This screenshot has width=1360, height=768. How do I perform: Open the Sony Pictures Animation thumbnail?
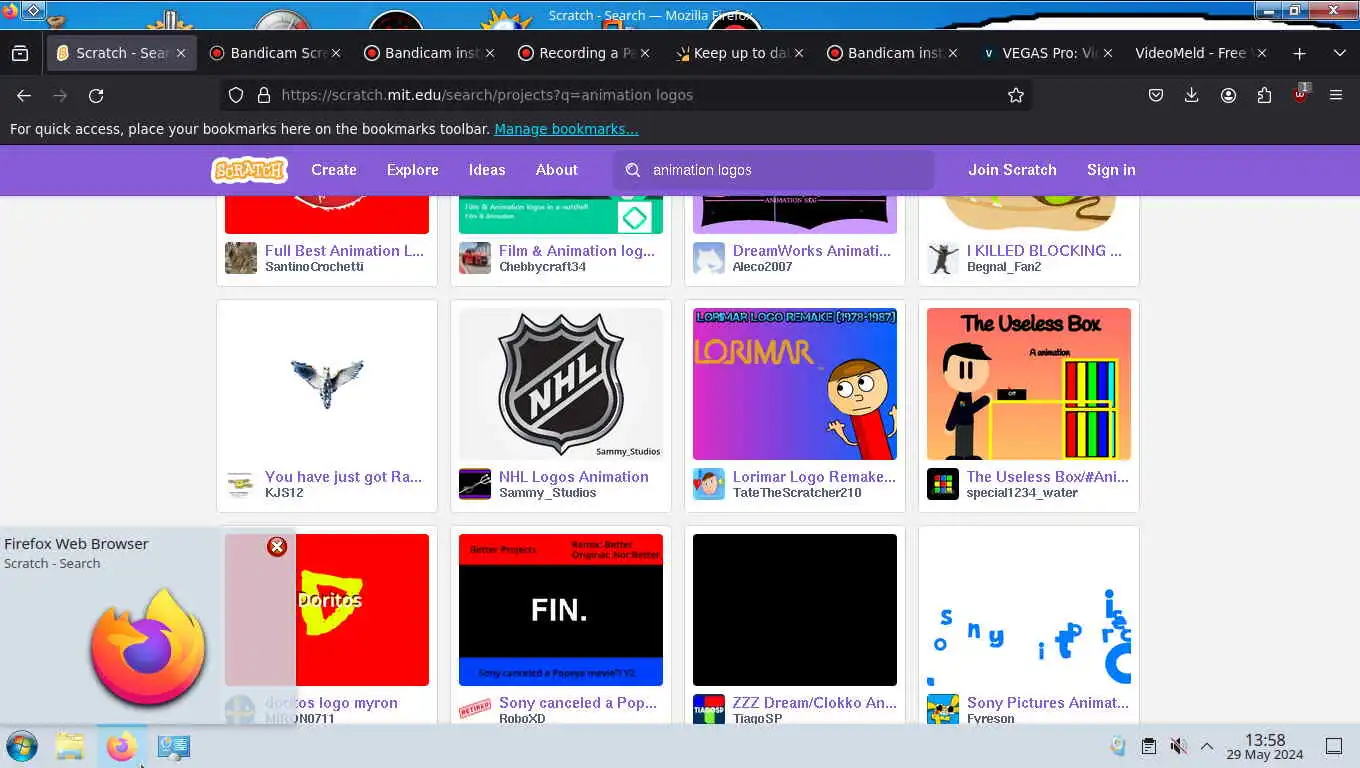[x=1029, y=610]
